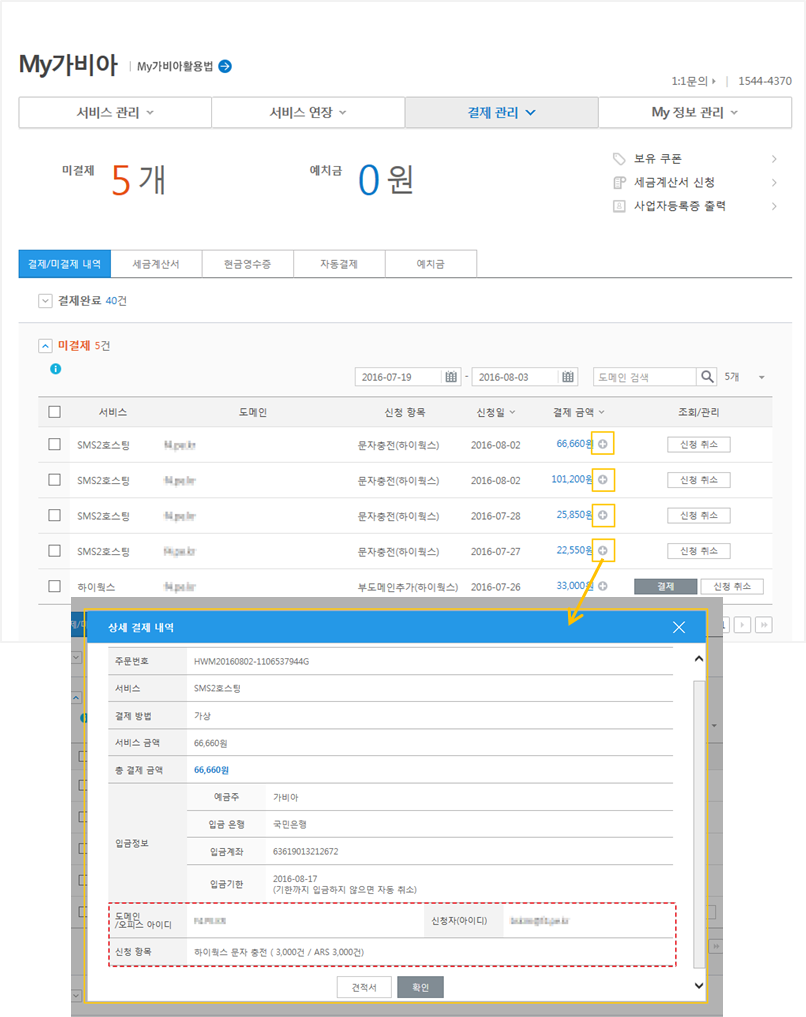Click the info icon above the 미결제 list
Screen dimensions: 806x1017
[x=56, y=368]
